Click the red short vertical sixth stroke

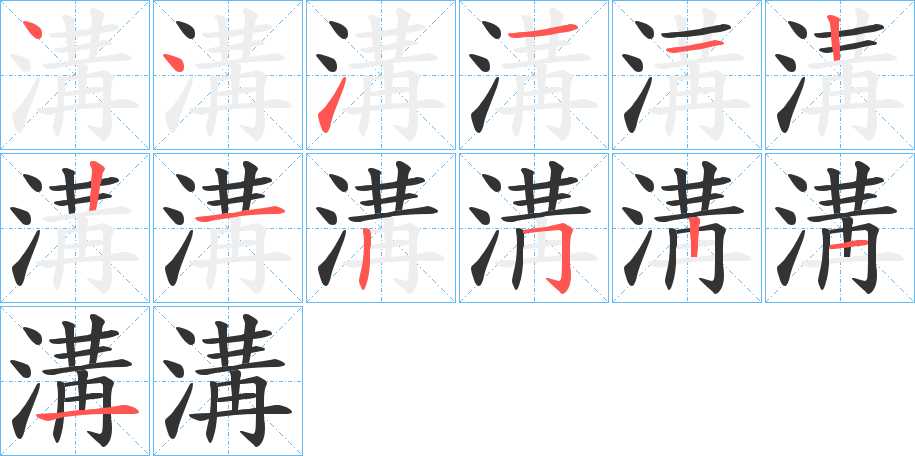[x=835, y=38]
